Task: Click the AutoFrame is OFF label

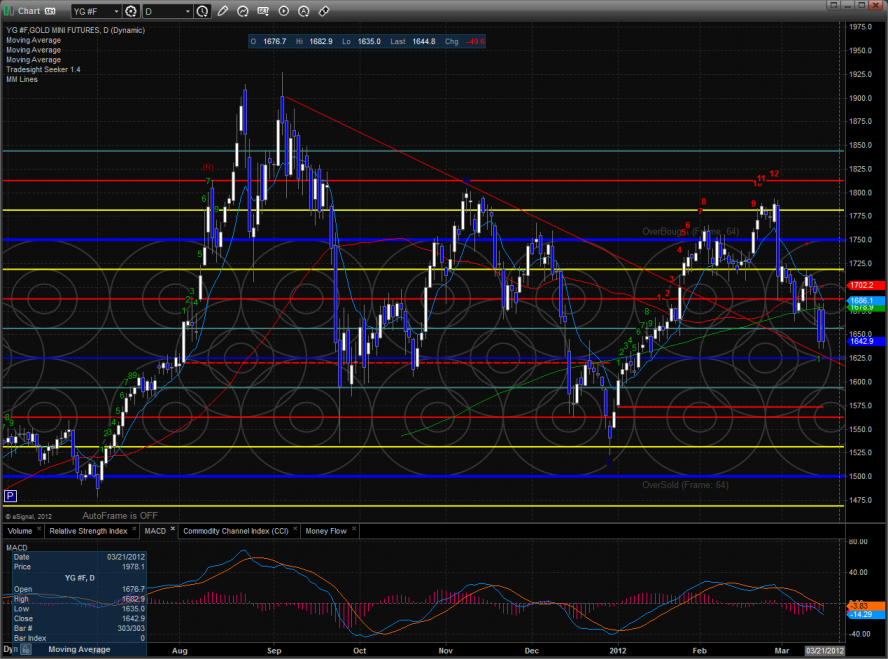Action: tap(119, 516)
